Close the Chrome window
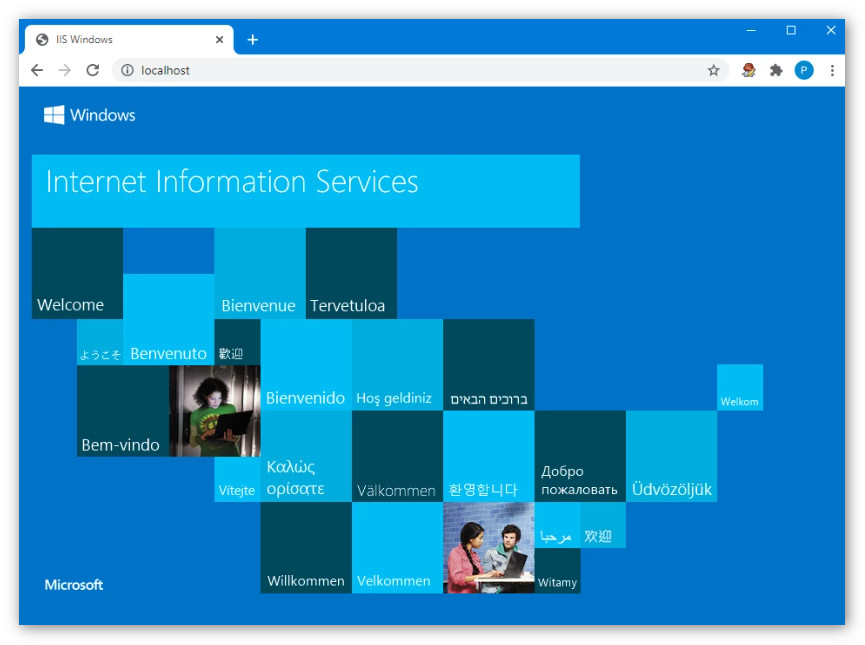The height and width of the screenshot is (645, 865). coord(831,30)
